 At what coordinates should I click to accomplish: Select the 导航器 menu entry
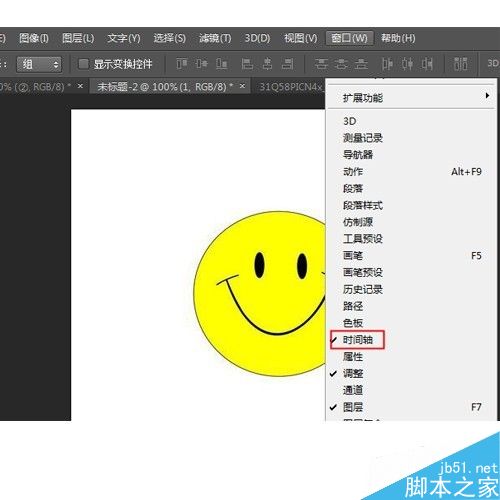coord(411,155)
